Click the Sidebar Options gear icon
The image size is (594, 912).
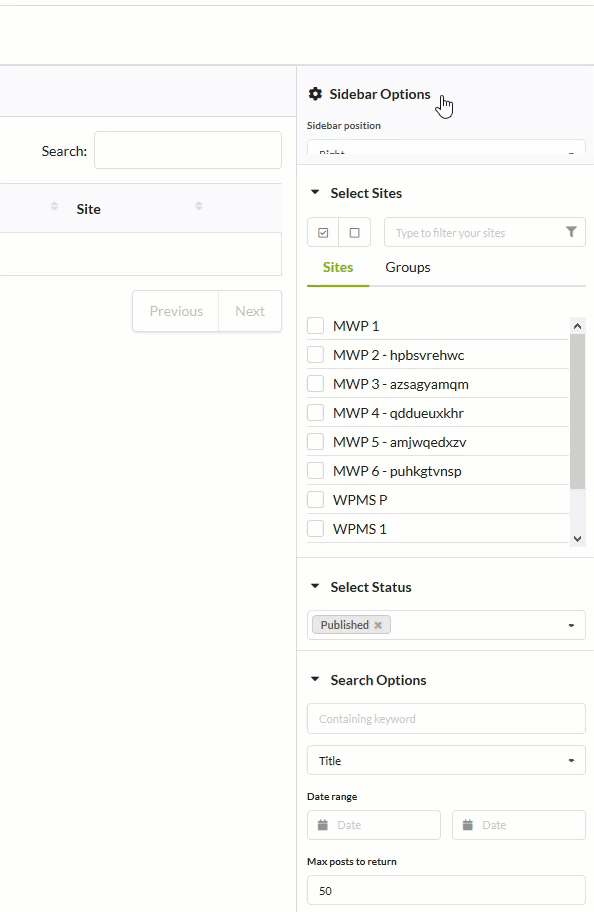point(315,93)
